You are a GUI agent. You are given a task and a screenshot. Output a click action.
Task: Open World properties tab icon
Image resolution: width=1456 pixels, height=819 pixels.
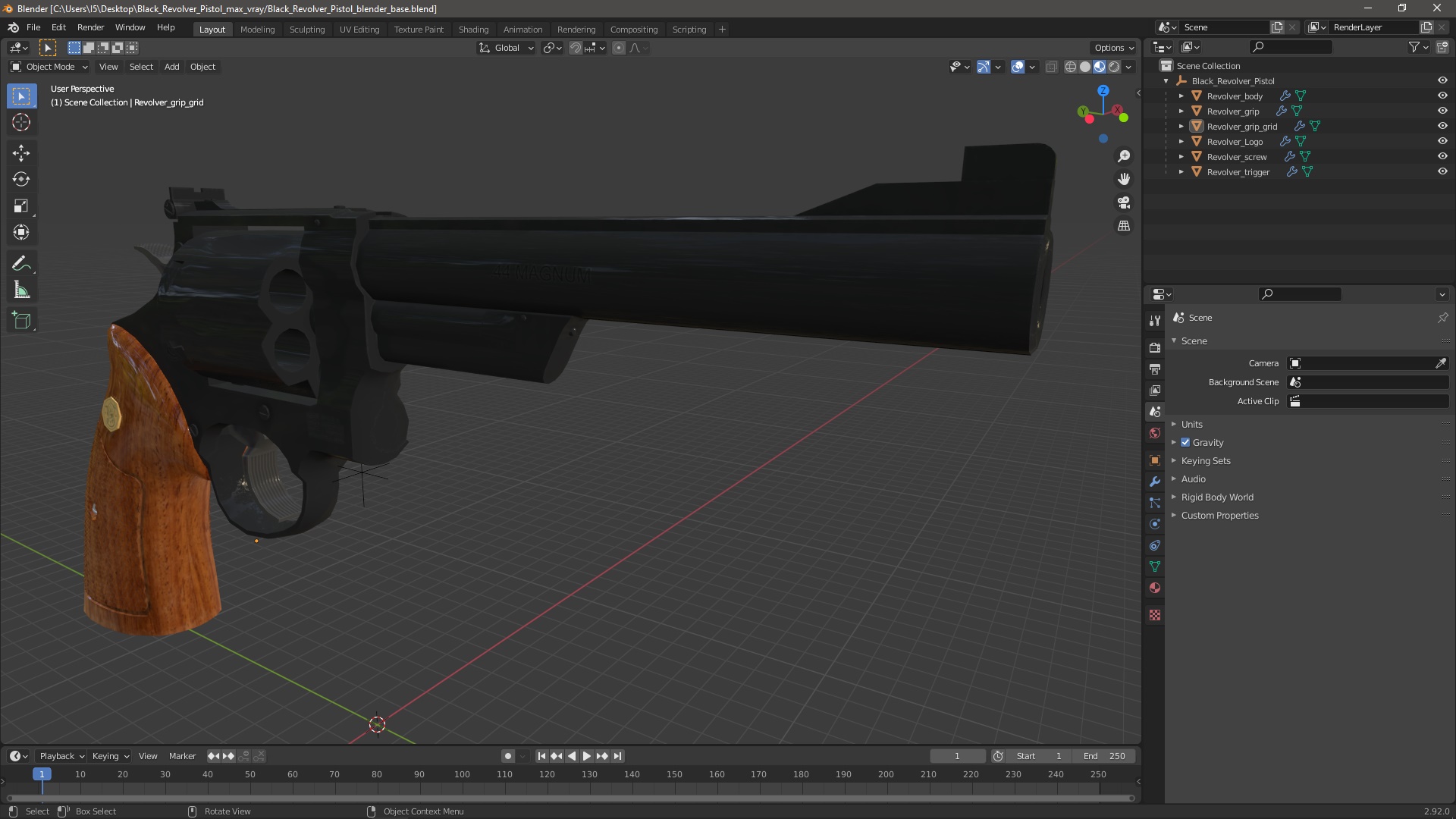click(1155, 433)
